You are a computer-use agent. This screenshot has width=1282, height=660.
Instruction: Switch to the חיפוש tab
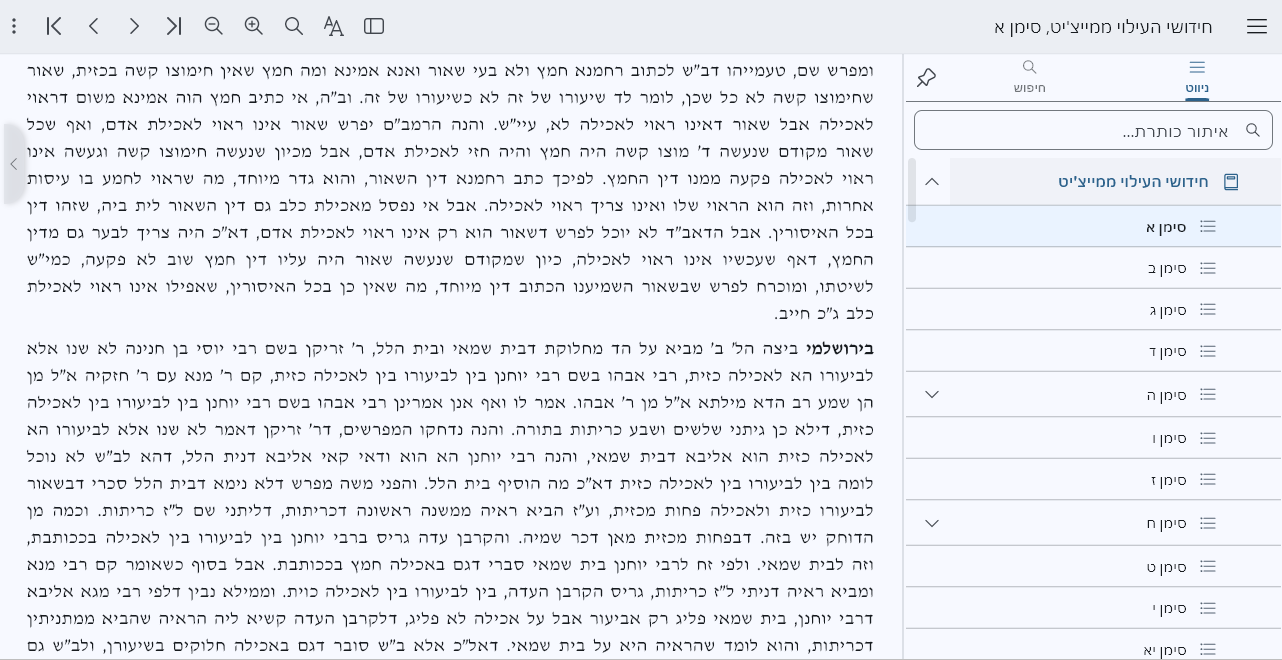[x=1029, y=78]
